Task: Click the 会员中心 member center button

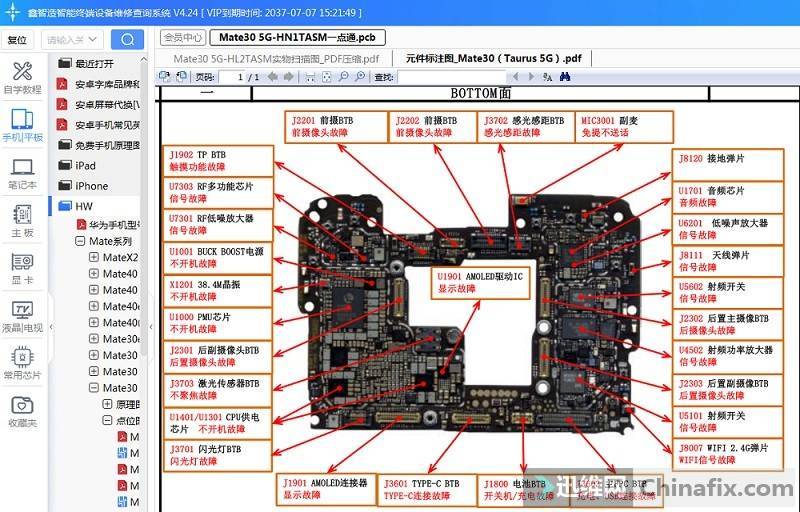Action: (182, 38)
